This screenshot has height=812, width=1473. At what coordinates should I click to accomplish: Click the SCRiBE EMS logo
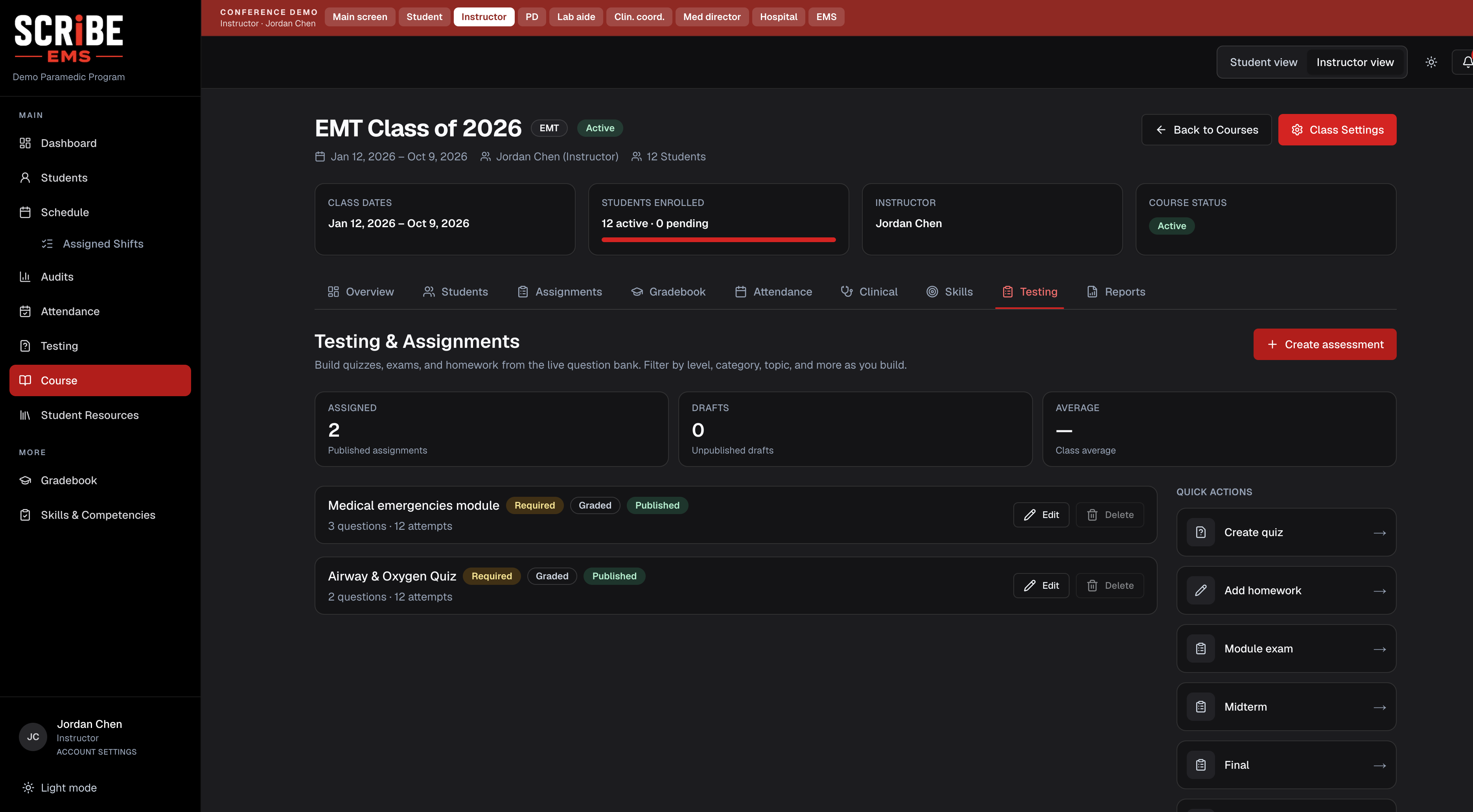tap(69, 39)
